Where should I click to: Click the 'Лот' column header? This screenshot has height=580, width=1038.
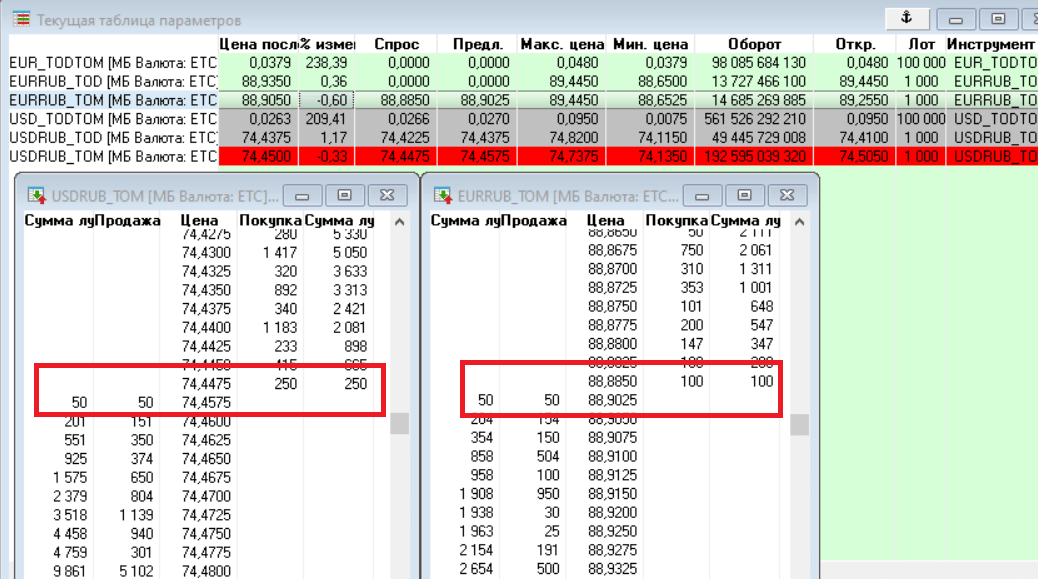(x=921, y=44)
